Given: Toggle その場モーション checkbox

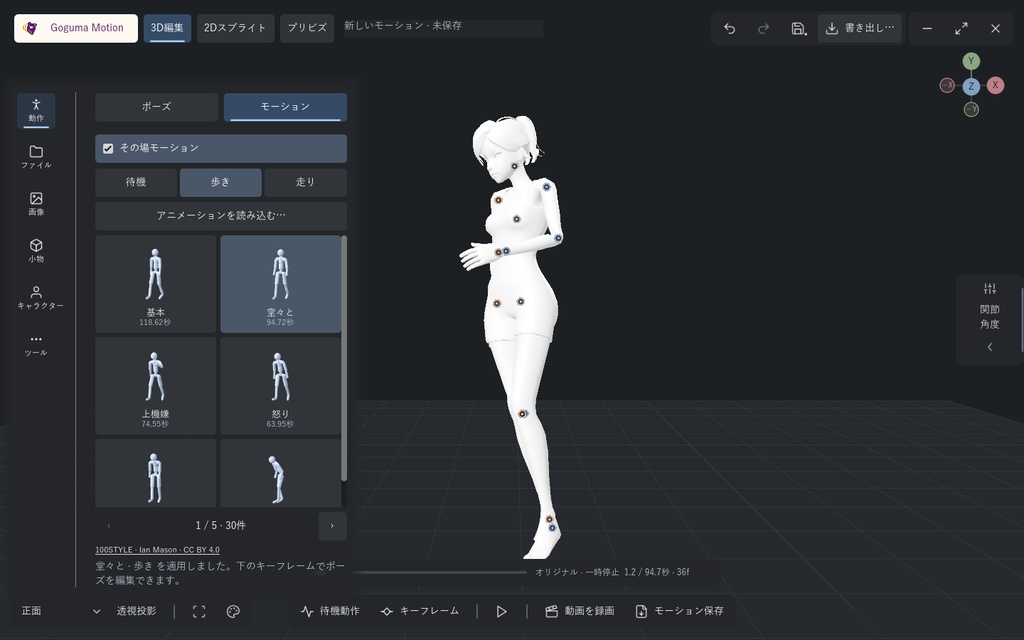Looking at the screenshot, I should pos(108,148).
